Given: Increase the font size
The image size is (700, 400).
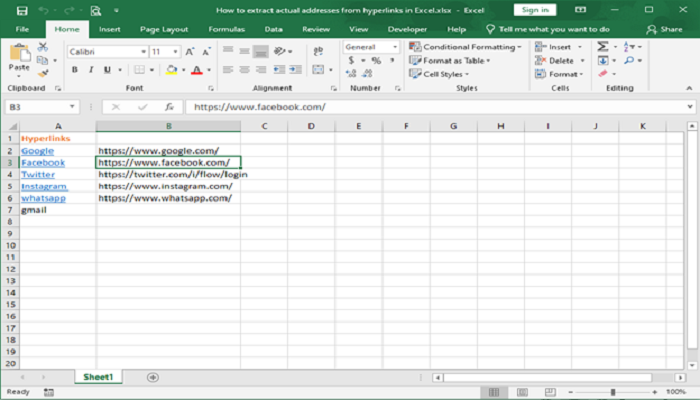Looking at the screenshot, I should click(189, 52).
